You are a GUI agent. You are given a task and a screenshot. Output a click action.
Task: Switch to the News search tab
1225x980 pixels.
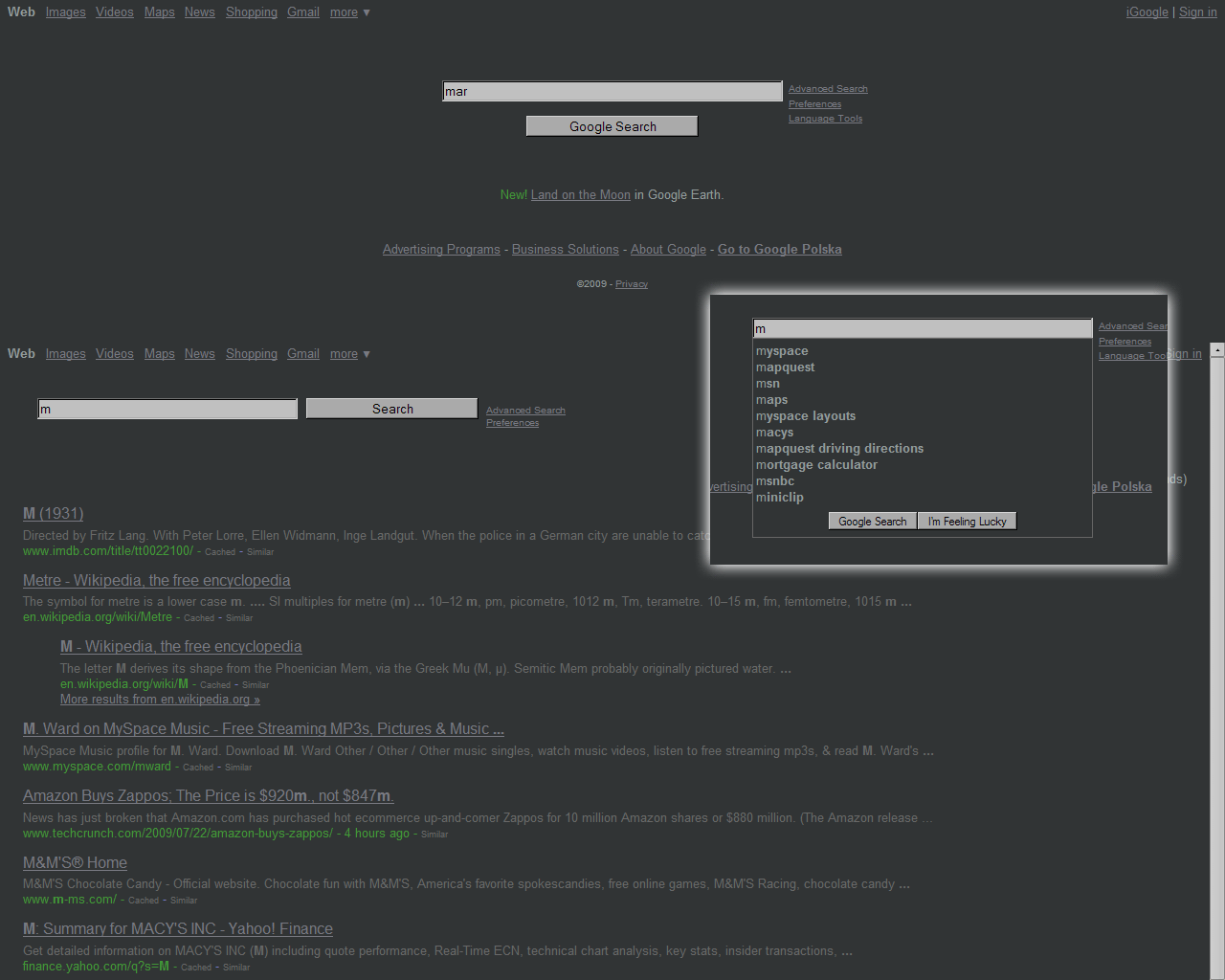click(199, 11)
